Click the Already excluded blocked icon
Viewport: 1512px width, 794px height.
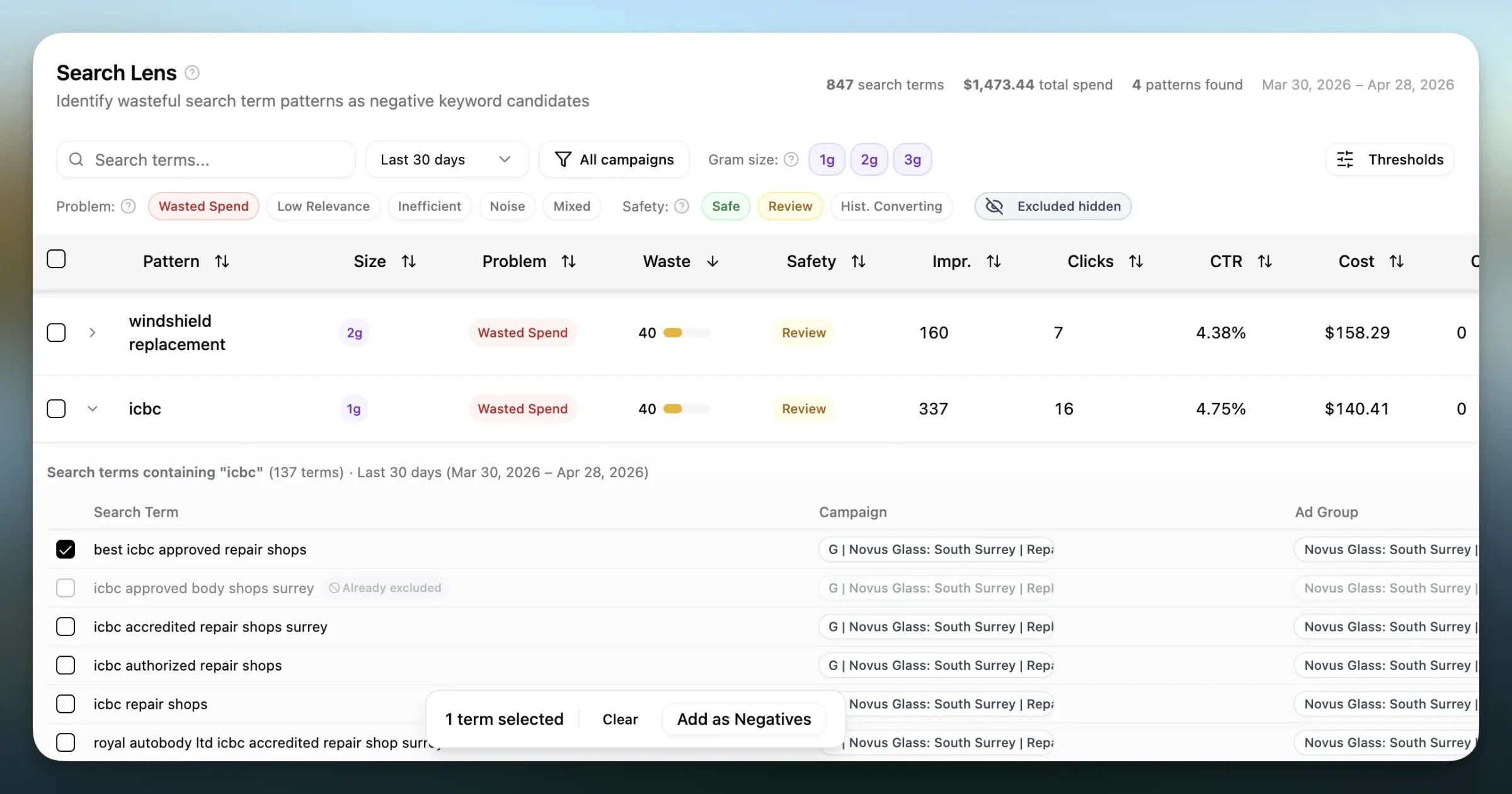point(335,588)
